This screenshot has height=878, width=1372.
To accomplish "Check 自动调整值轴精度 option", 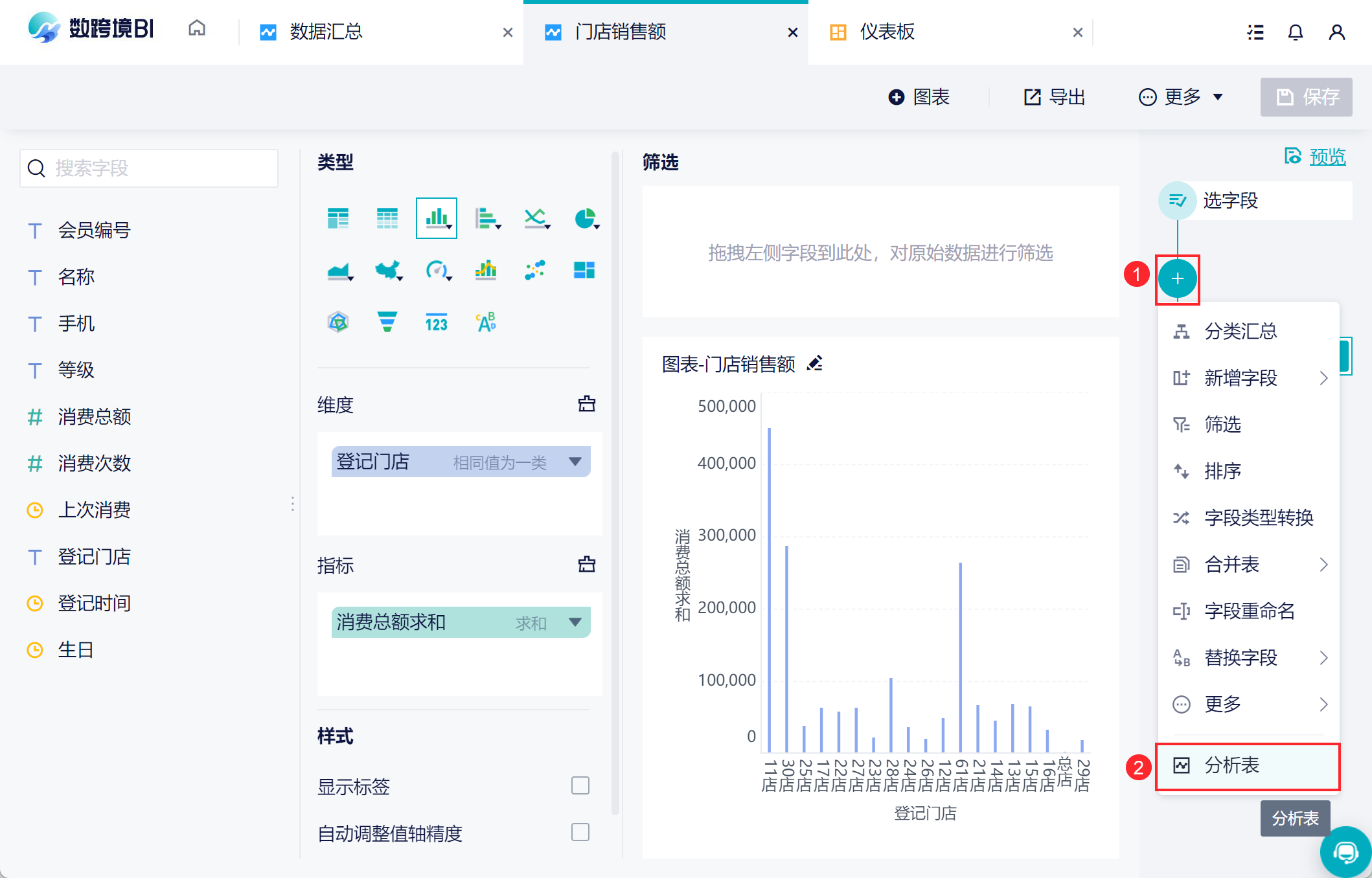I will pos(580,832).
